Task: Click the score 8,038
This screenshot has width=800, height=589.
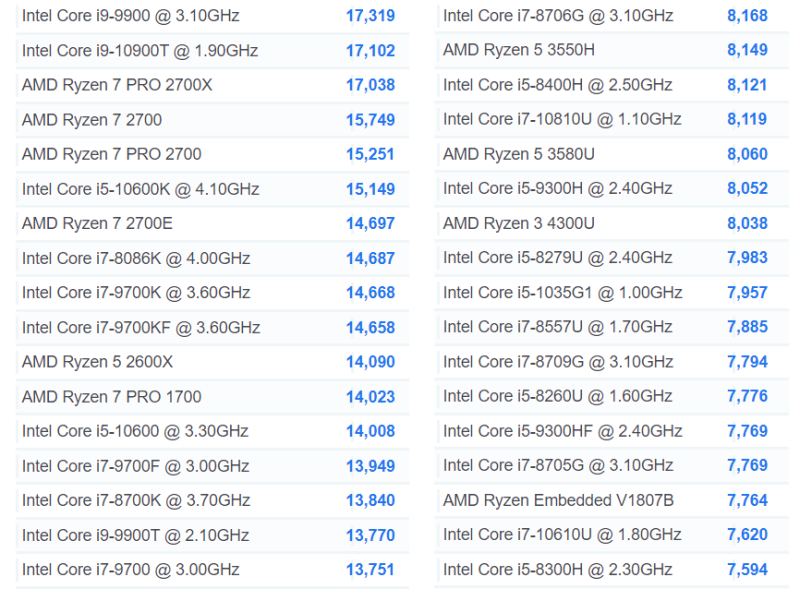Action: pyautogui.click(x=747, y=224)
